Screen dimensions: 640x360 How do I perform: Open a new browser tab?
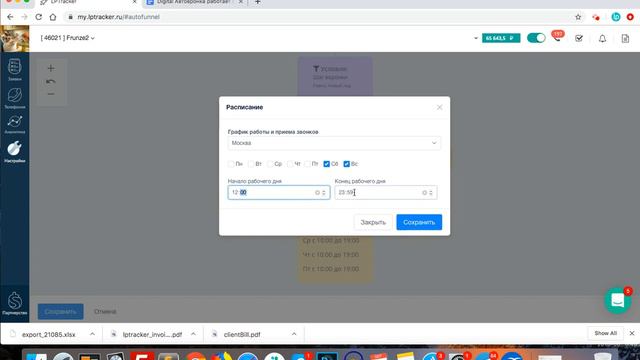pos(258,2)
